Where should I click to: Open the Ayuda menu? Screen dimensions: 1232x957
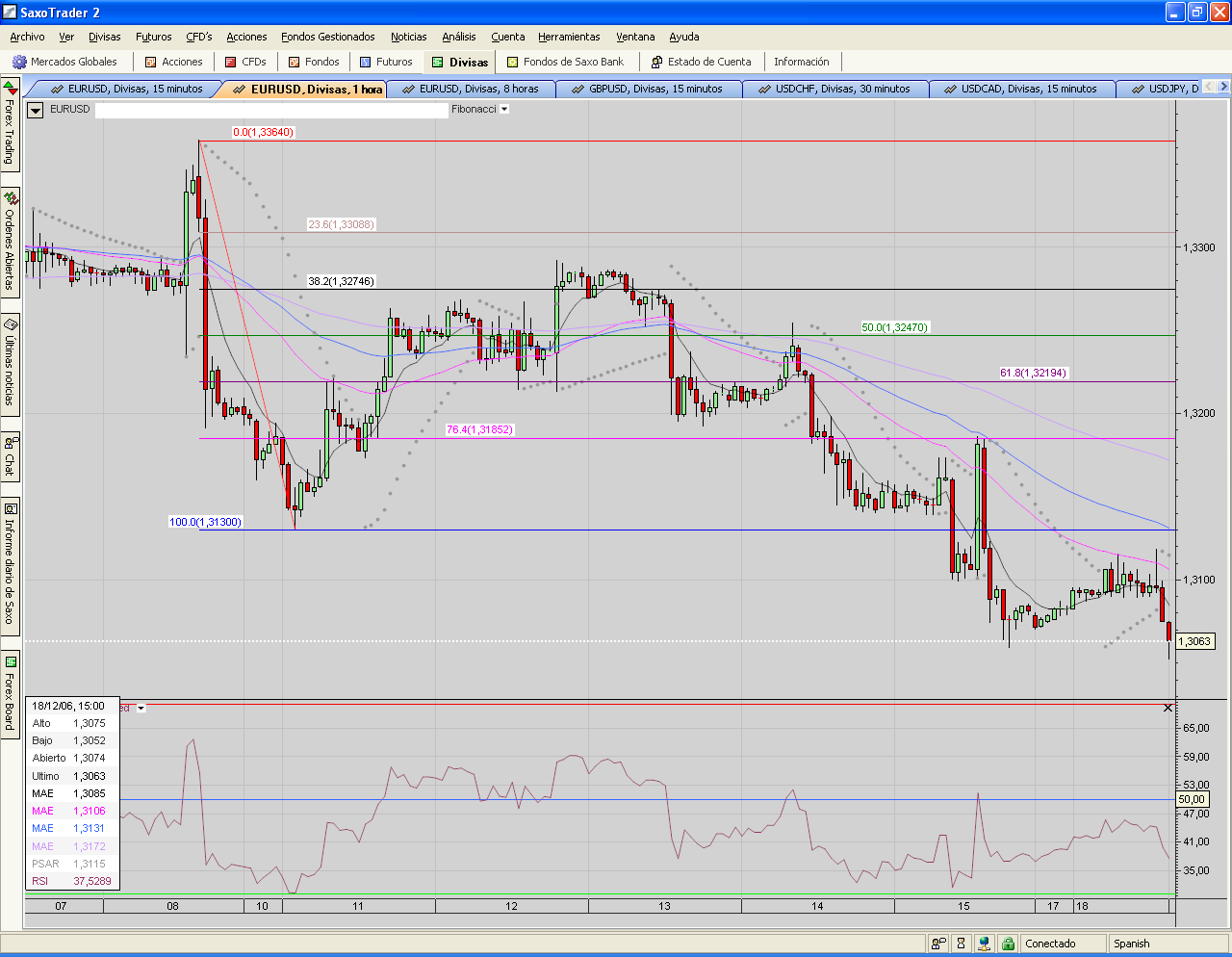click(x=684, y=37)
